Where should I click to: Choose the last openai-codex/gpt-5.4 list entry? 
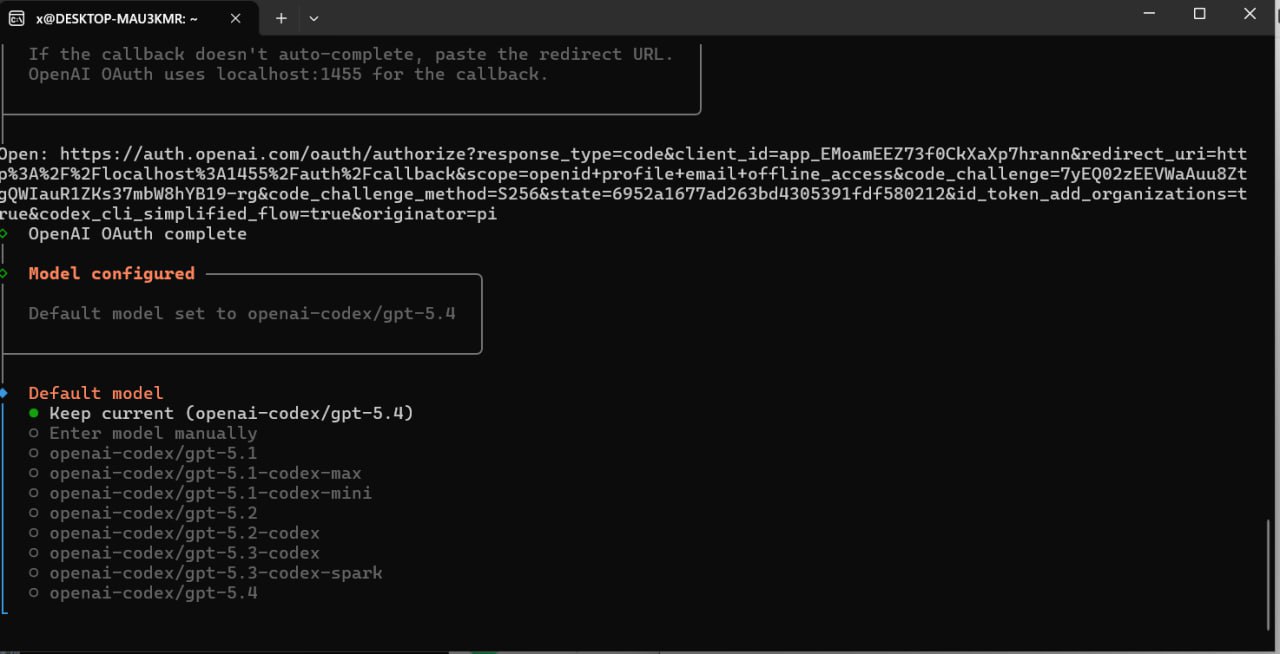click(x=153, y=593)
